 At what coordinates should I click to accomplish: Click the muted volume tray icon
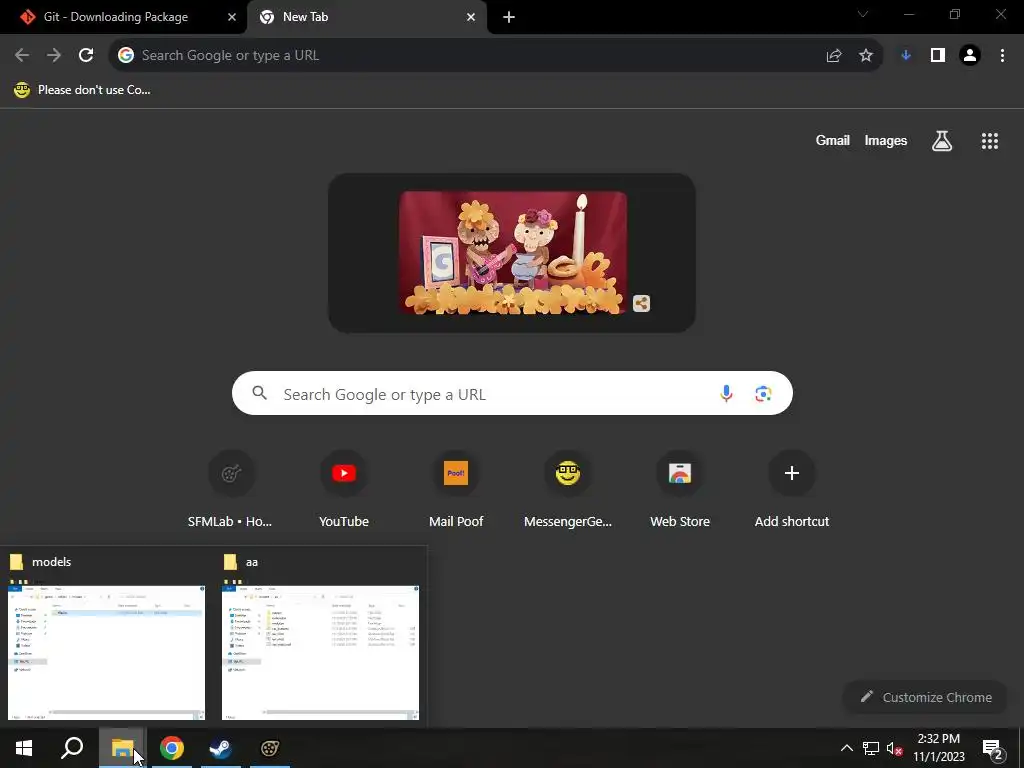point(895,748)
